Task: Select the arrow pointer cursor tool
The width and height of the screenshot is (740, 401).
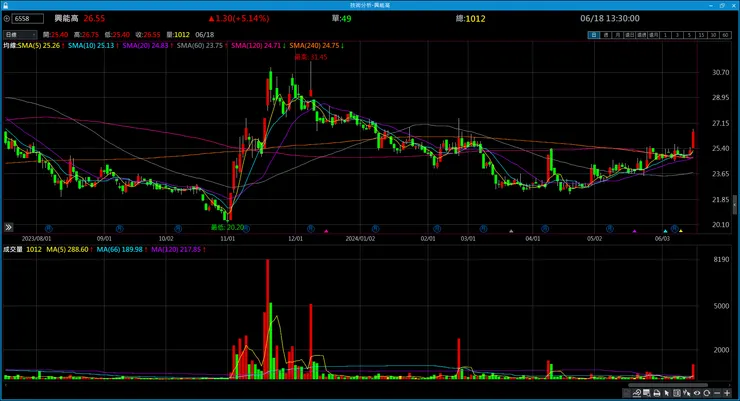Action: (x=666, y=393)
